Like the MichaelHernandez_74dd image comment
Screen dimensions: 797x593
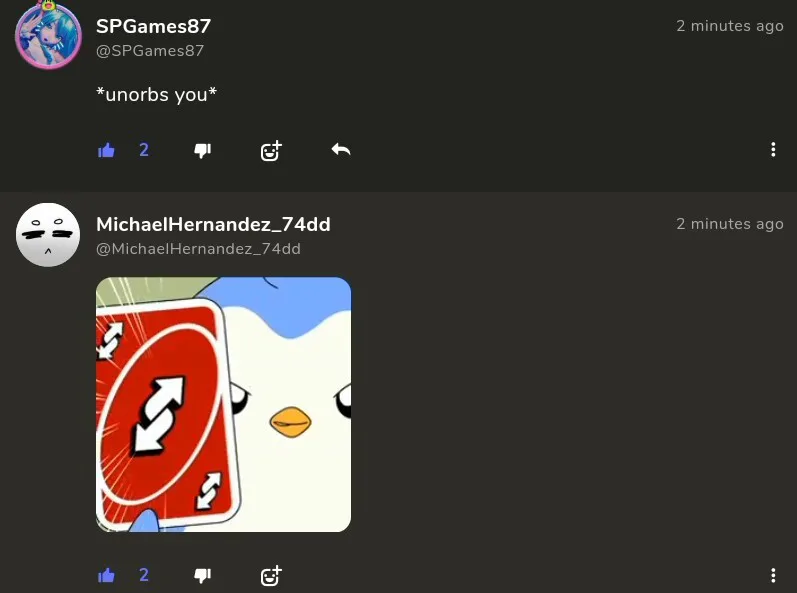click(x=106, y=575)
